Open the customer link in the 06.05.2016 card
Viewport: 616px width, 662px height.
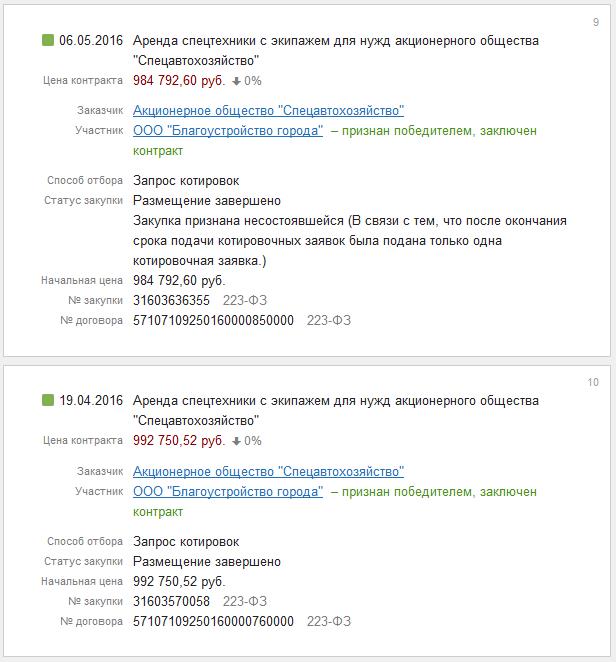[x=268, y=111]
